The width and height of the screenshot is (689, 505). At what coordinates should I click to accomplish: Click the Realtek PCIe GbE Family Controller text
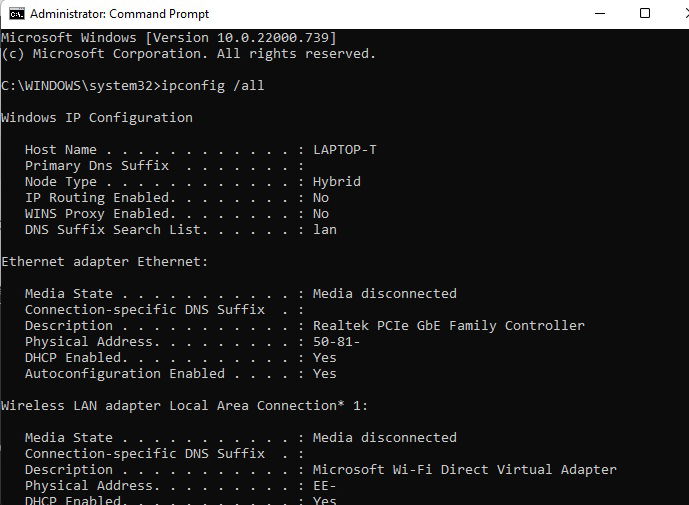[449, 326]
